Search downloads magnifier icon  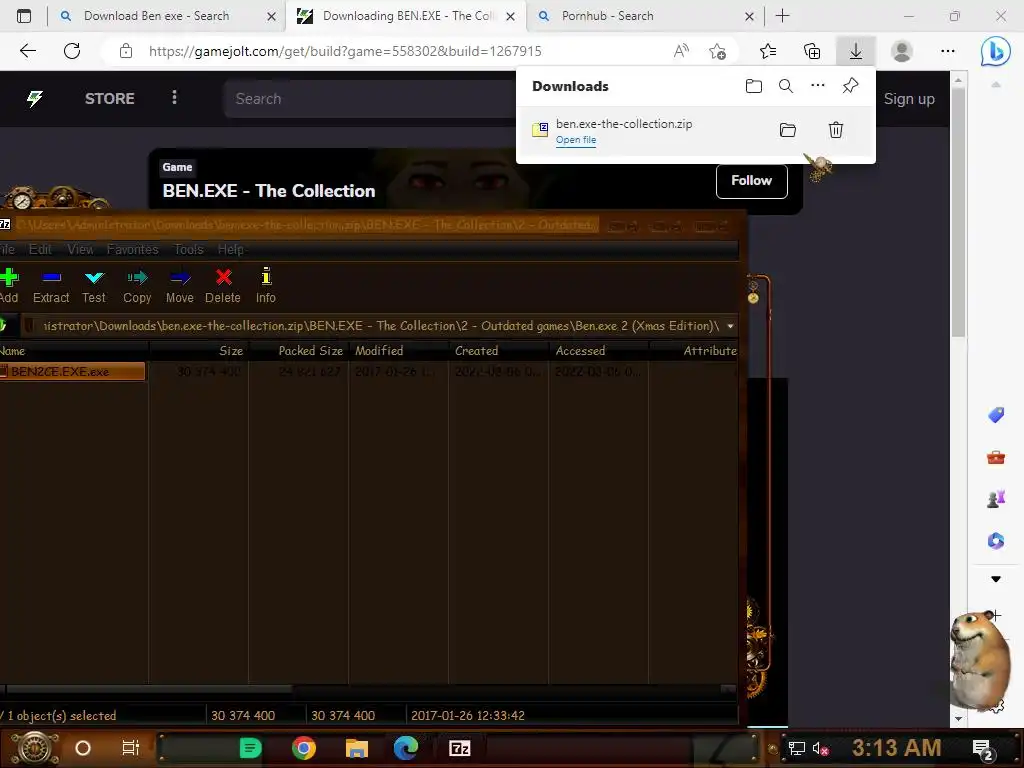[x=786, y=86]
